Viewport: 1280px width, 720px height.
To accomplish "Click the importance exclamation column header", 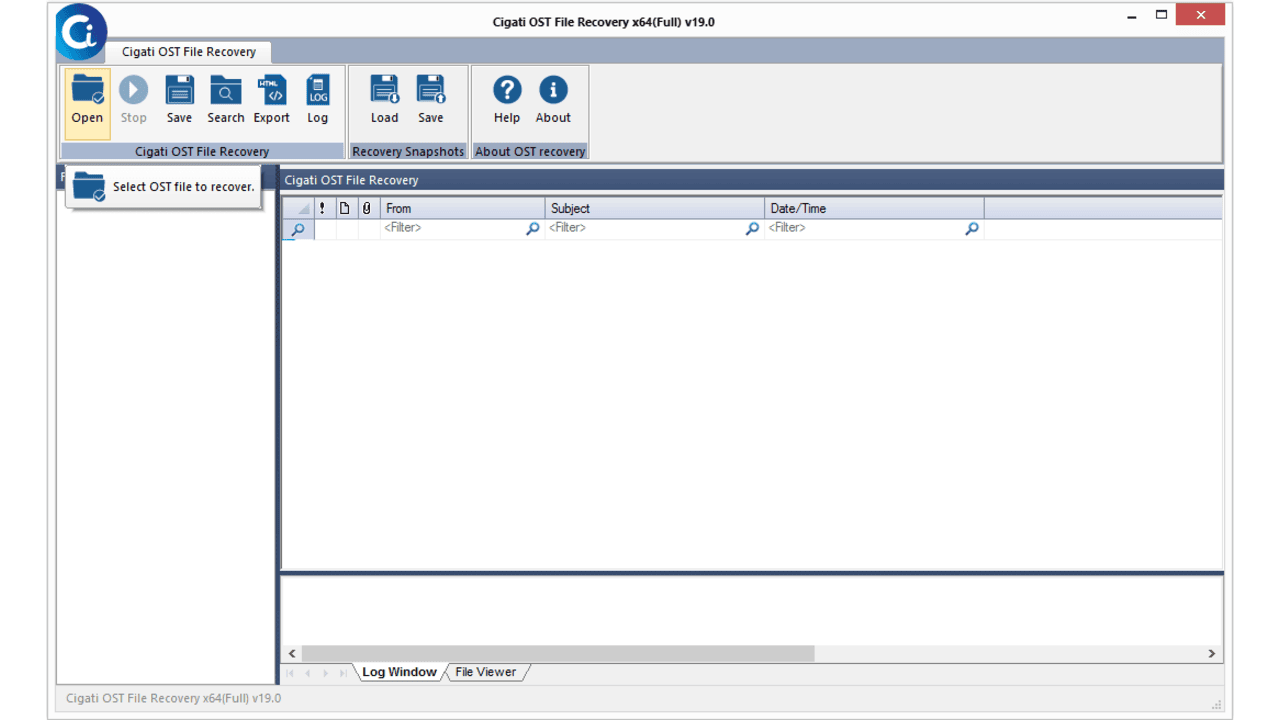I will [x=322, y=208].
